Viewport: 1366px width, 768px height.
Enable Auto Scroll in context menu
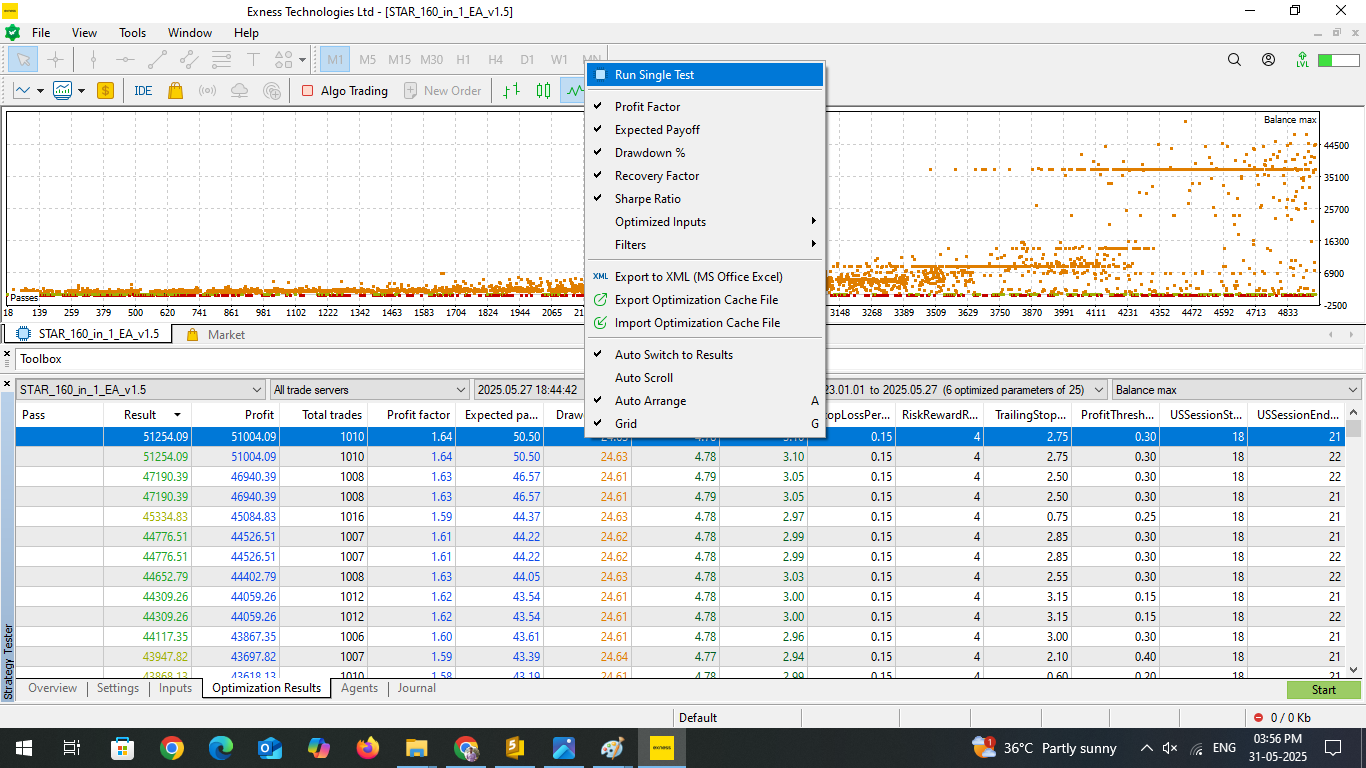[x=644, y=378]
